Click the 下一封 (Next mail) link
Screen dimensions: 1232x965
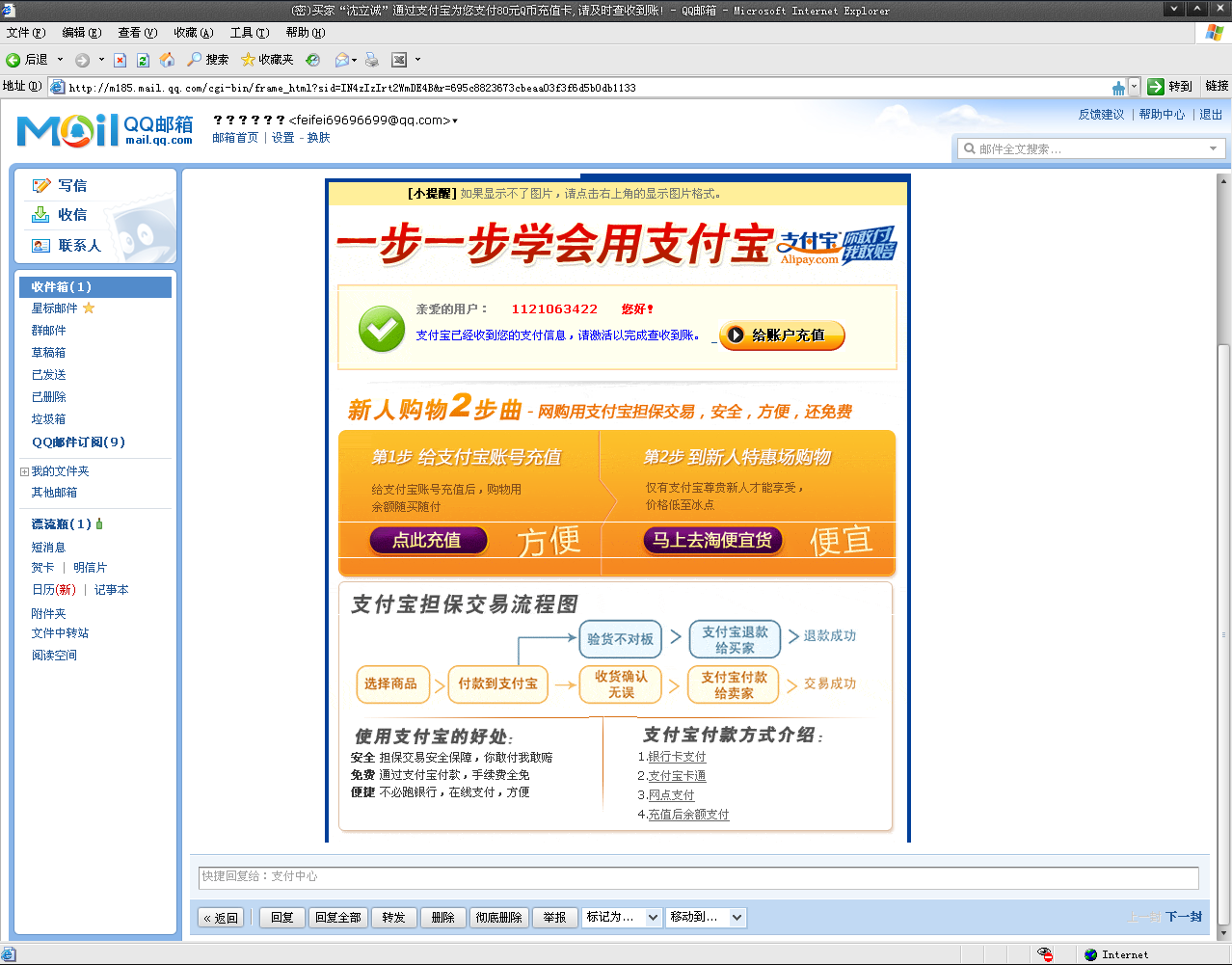[1184, 917]
